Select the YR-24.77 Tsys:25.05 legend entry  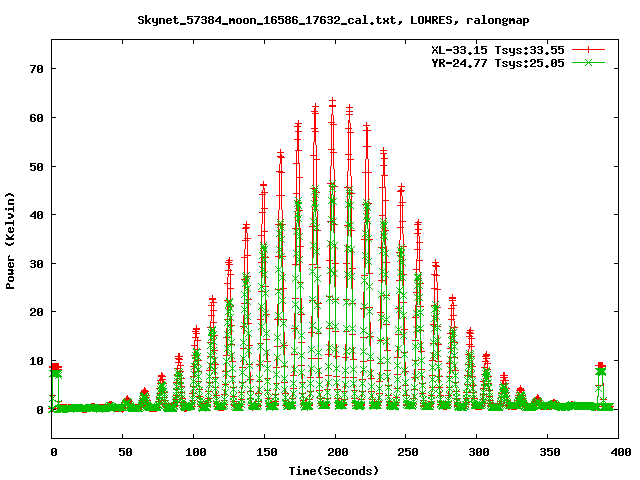[x=498, y=63]
